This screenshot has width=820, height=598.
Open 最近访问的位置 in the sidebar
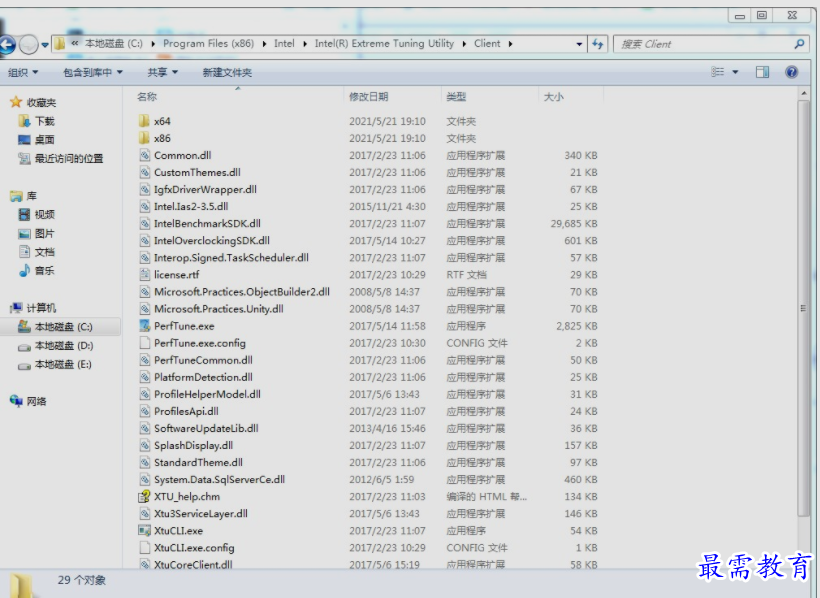tap(69, 159)
